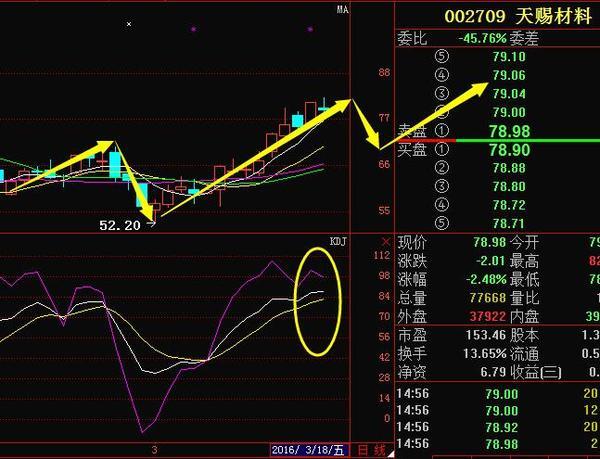Select sell level ② price 79.00
This screenshot has height=459, width=600.
pos(509,112)
